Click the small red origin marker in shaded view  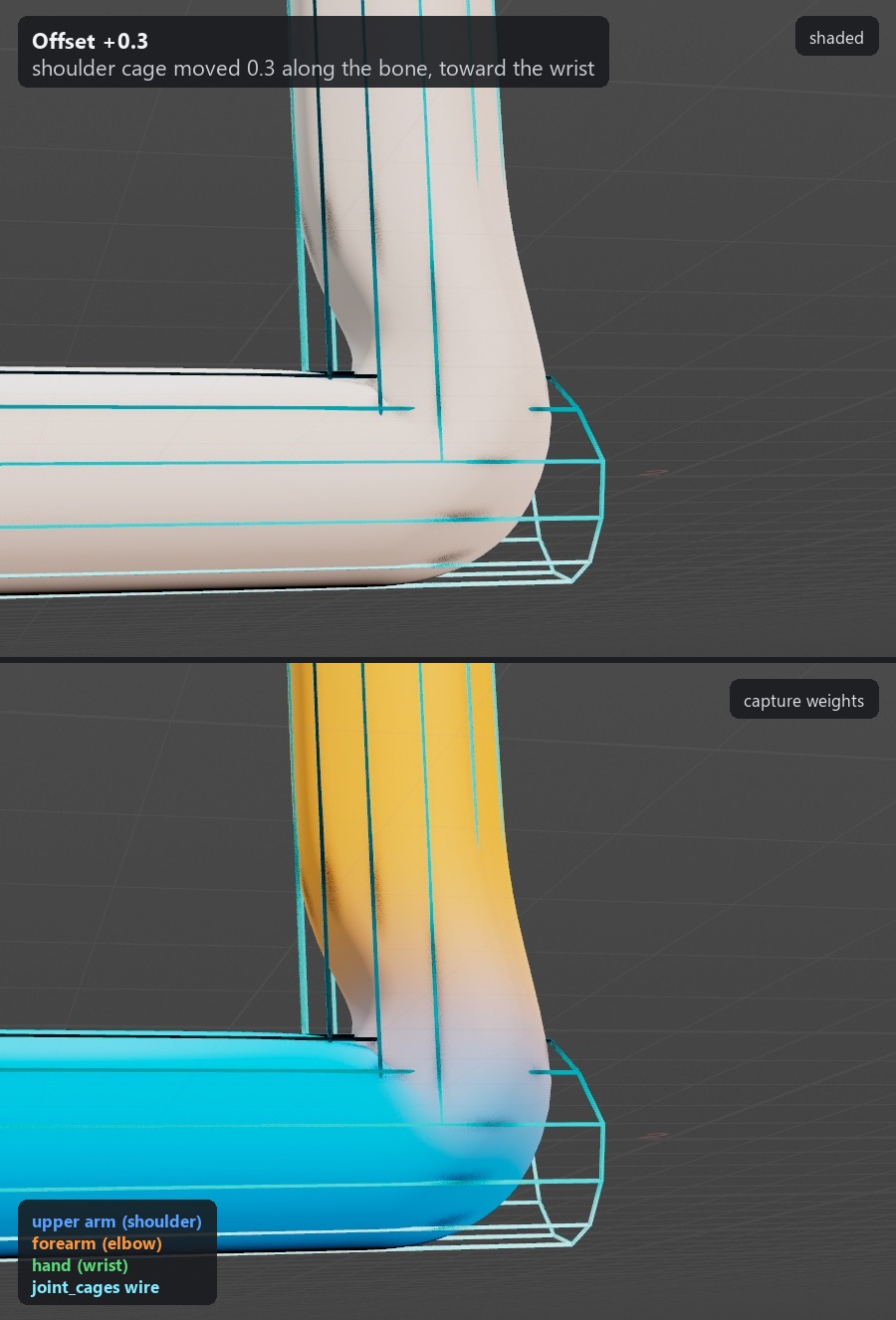pos(652,473)
